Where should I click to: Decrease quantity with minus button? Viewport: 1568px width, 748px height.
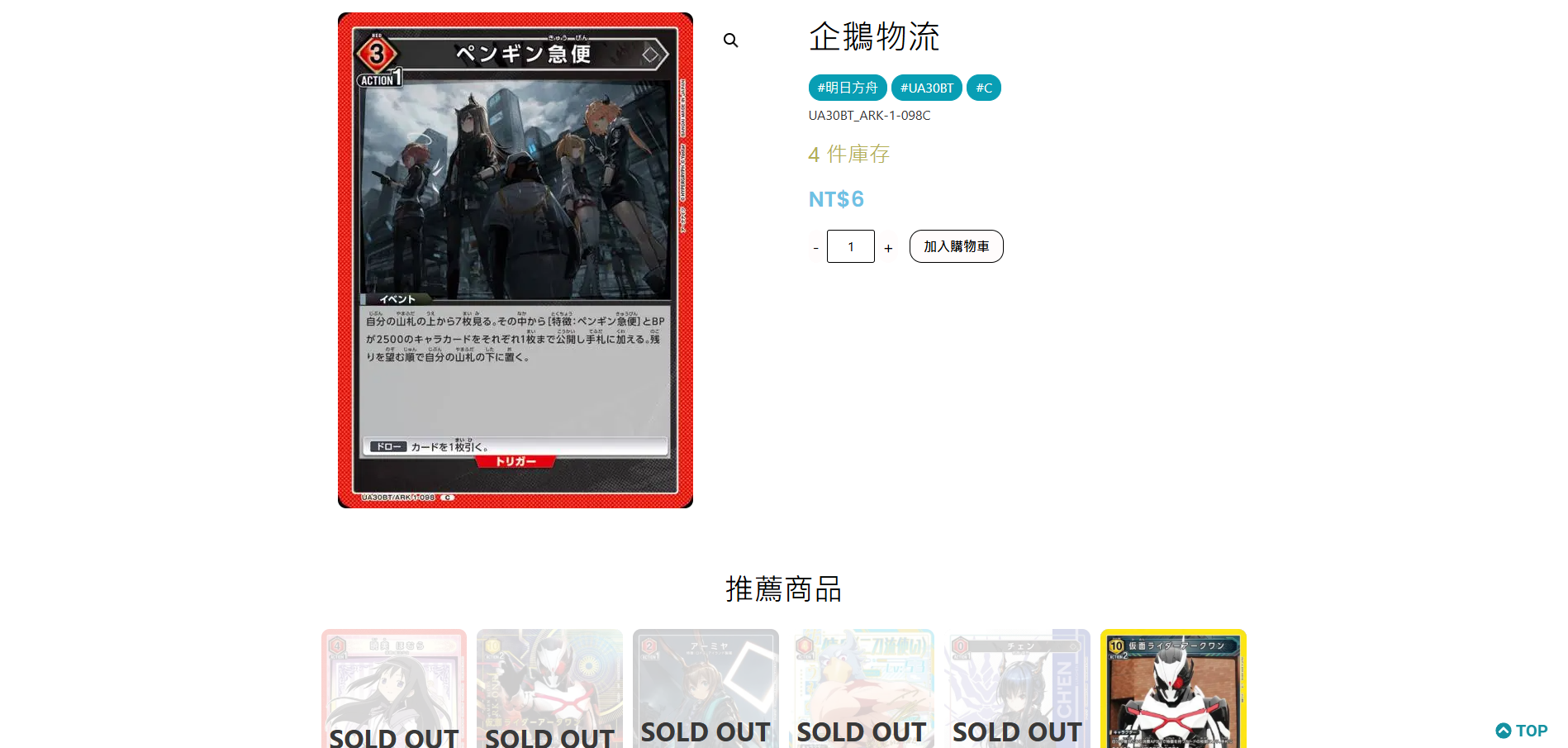815,247
